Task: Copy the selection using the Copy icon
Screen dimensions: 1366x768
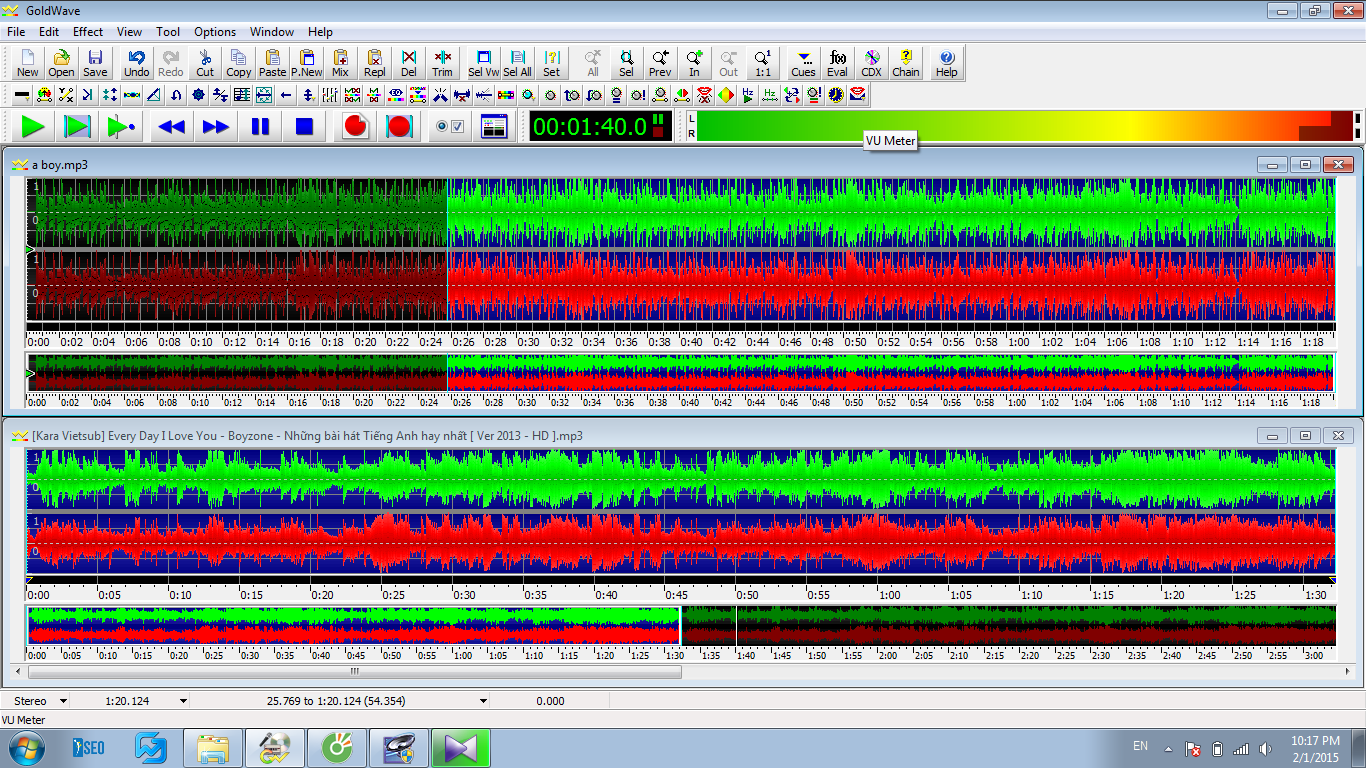Action: (239, 63)
